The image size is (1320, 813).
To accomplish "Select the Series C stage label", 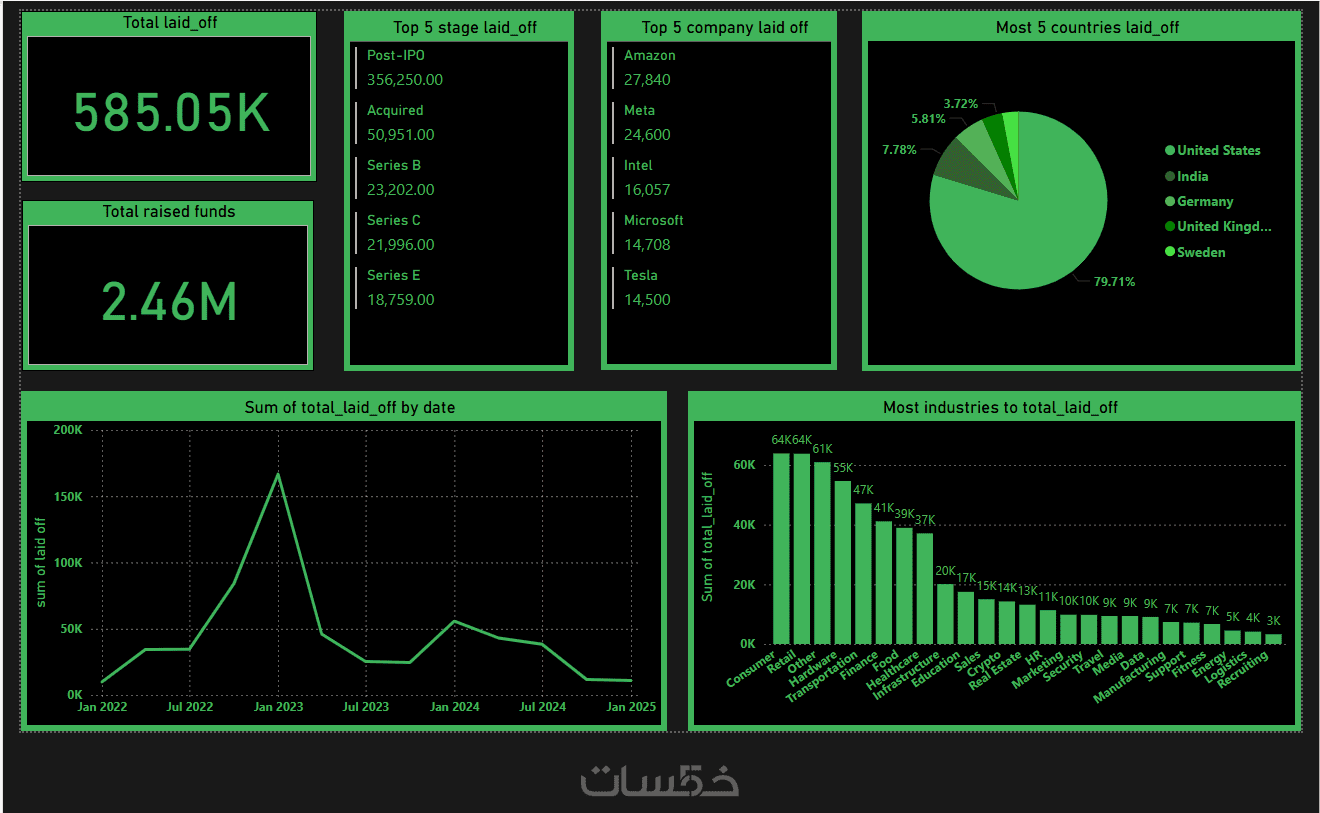I will [x=394, y=221].
